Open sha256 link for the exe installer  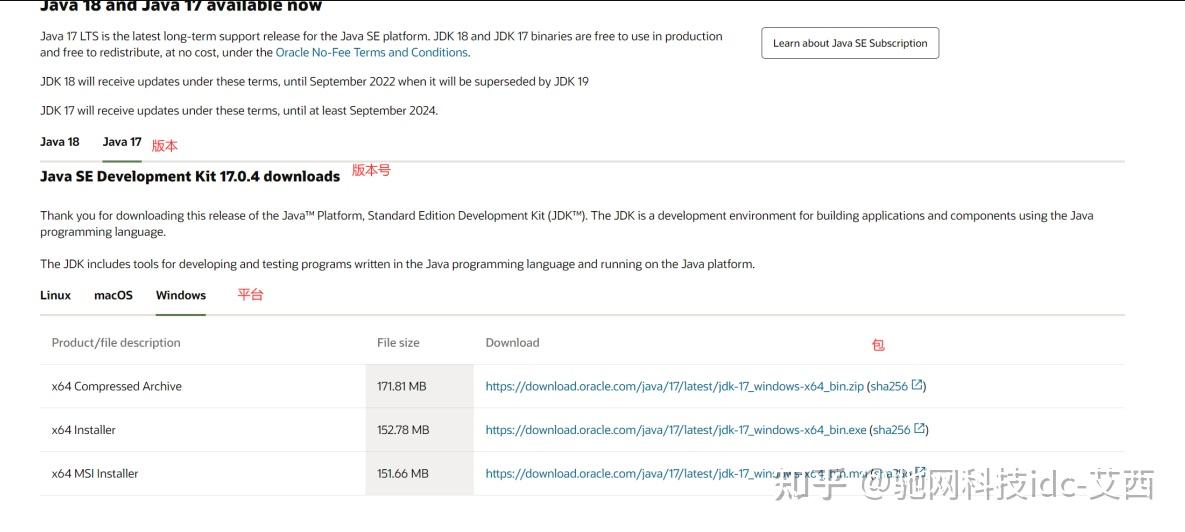pos(893,430)
